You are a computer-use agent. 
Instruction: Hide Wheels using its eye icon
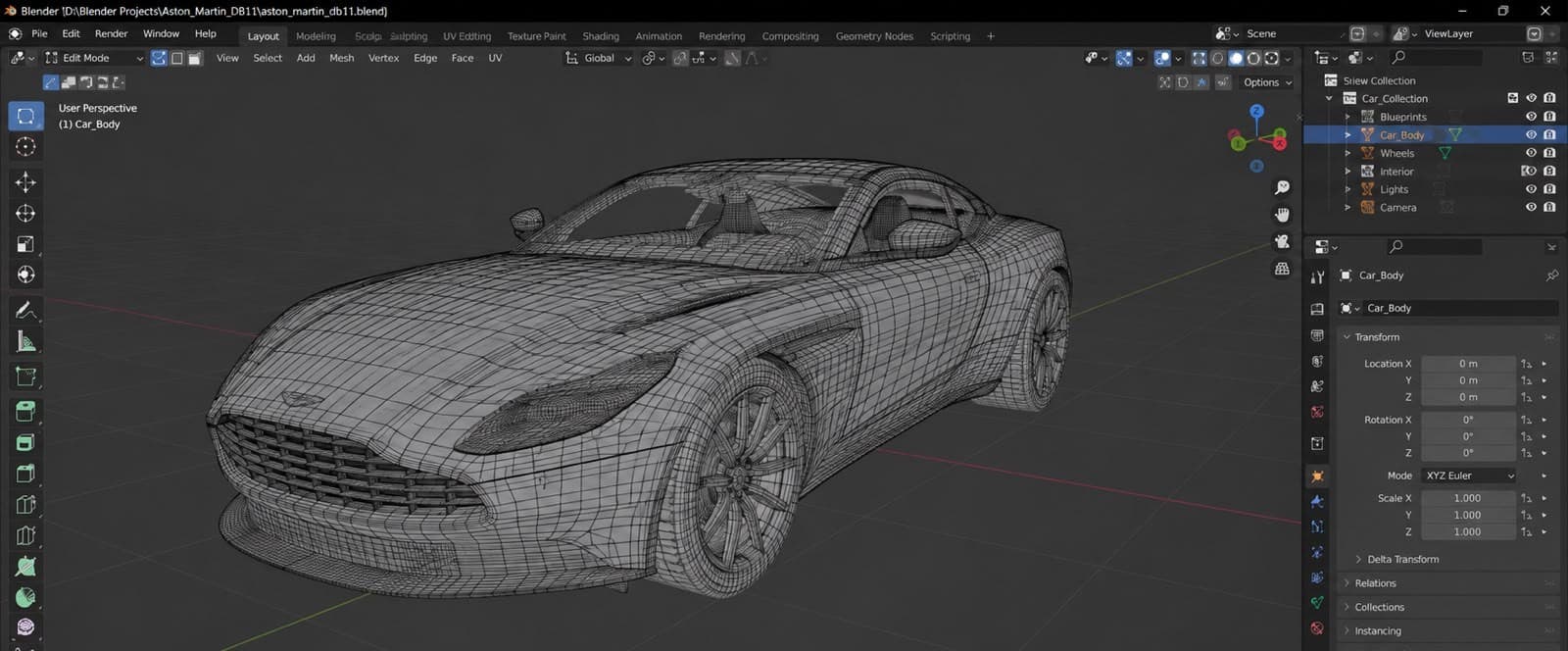[x=1531, y=153]
